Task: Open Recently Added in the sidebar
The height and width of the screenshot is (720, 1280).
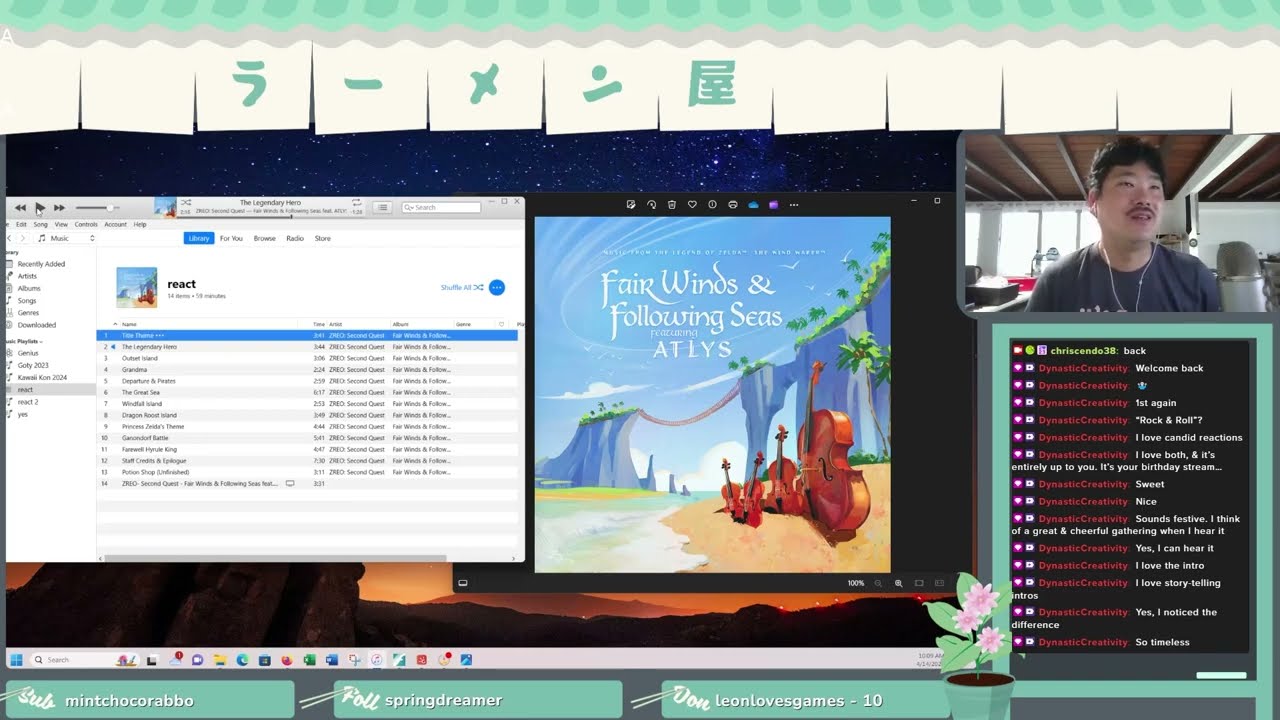Action: (41, 264)
